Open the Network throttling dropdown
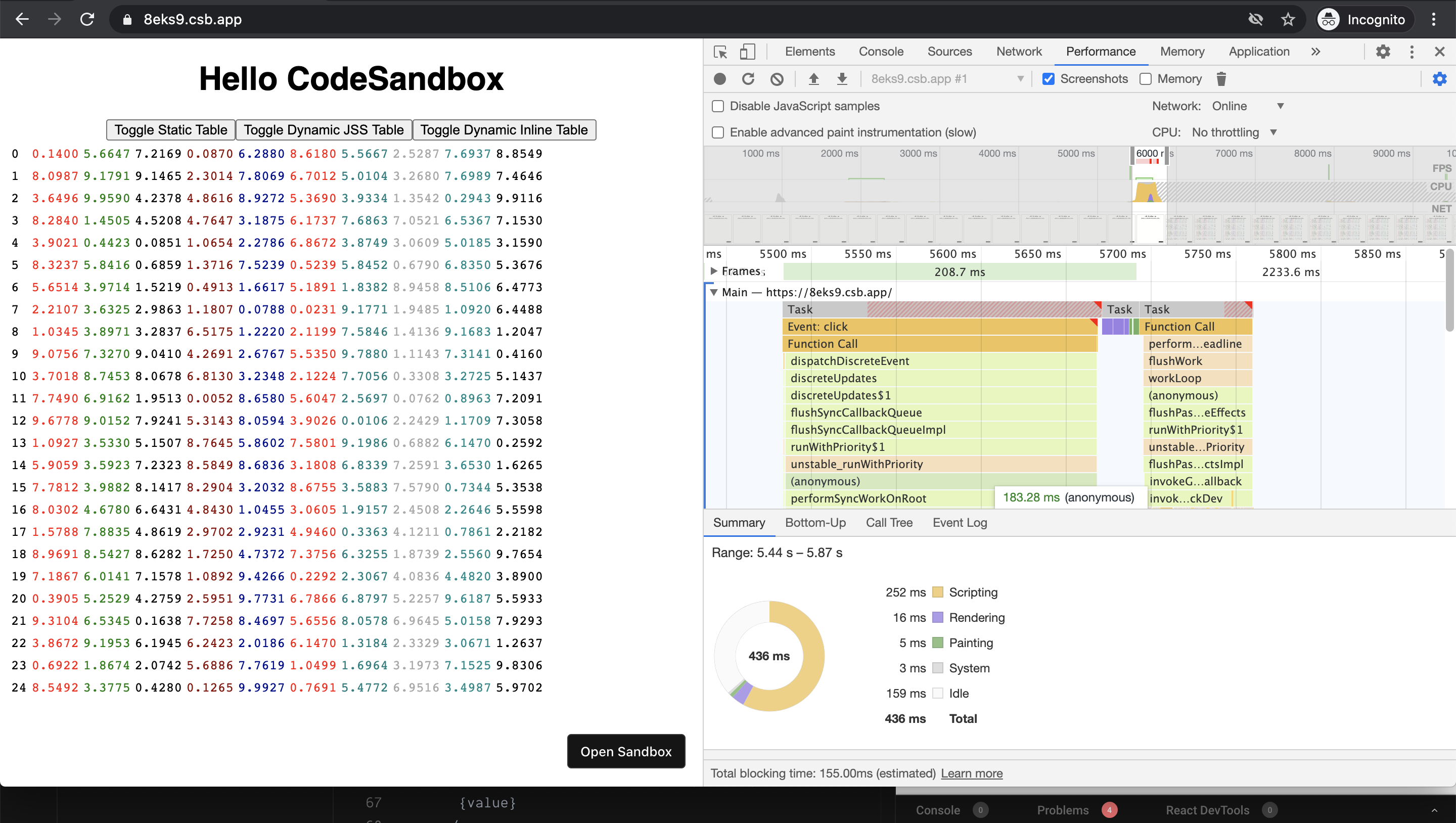The width and height of the screenshot is (1456, 823). click(x=1280, y=106)
